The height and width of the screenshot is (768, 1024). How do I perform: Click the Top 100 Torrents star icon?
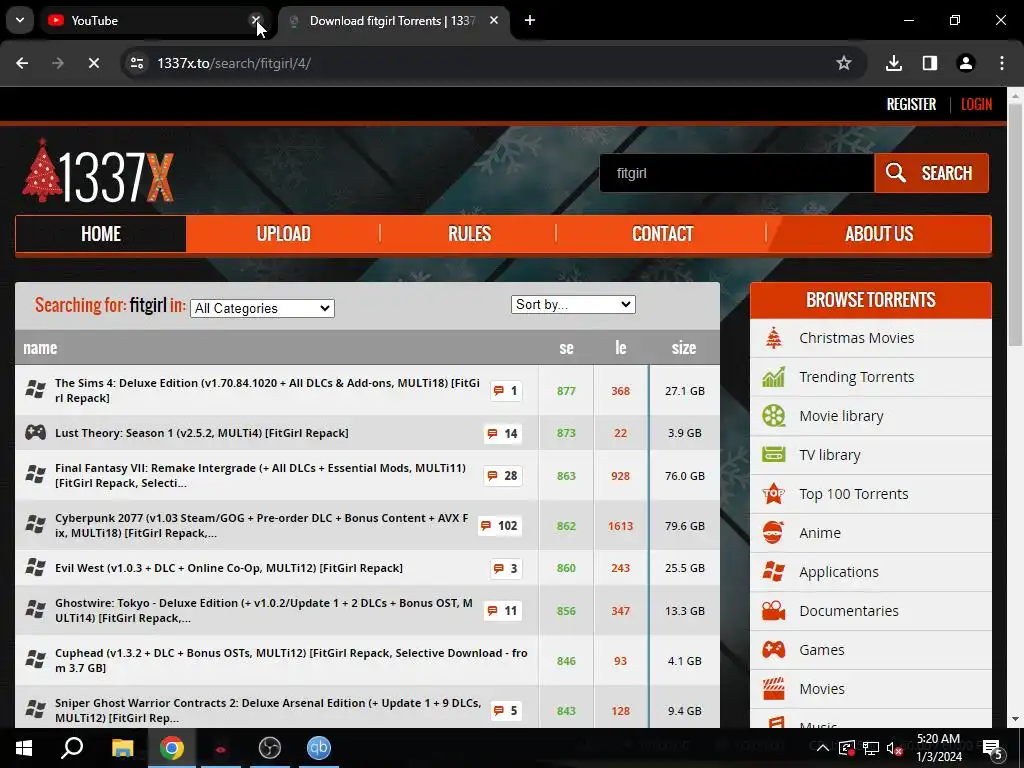(774, 494)
